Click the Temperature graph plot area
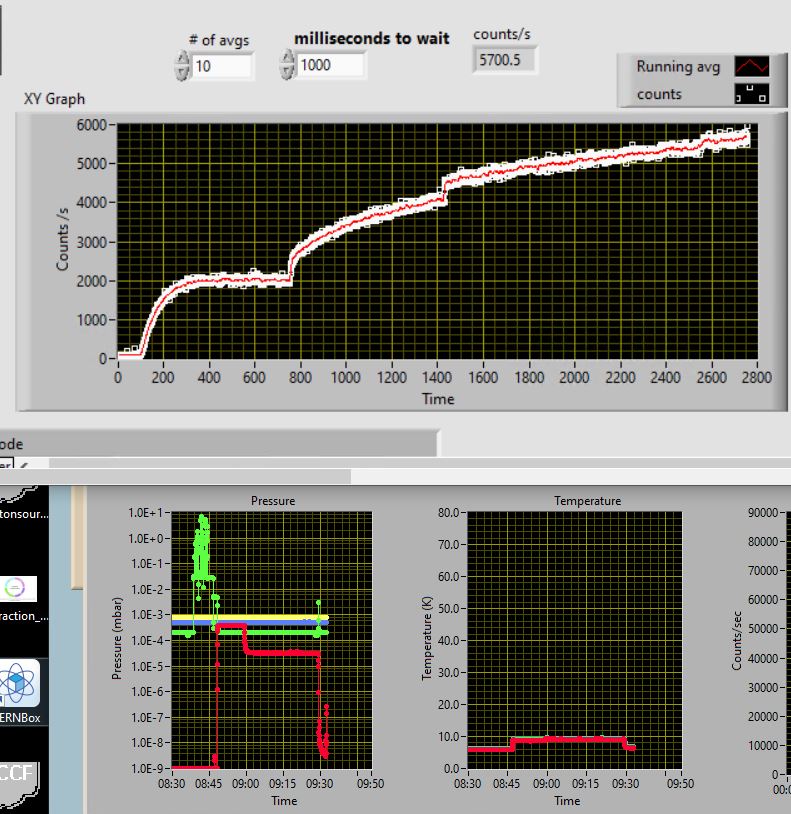791x814 pixels. (573, 640)
